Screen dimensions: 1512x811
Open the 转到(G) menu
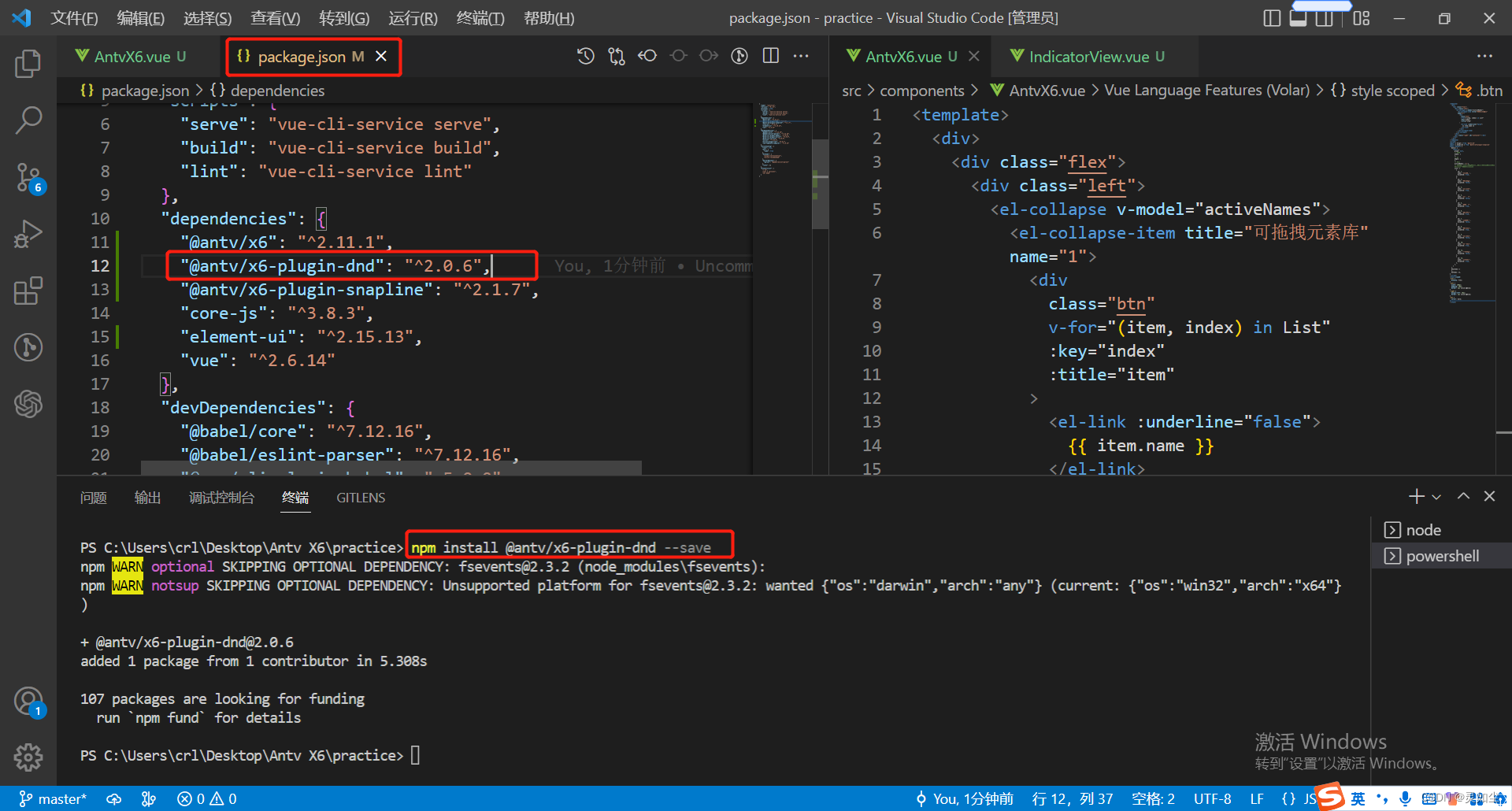pos(344,18)
